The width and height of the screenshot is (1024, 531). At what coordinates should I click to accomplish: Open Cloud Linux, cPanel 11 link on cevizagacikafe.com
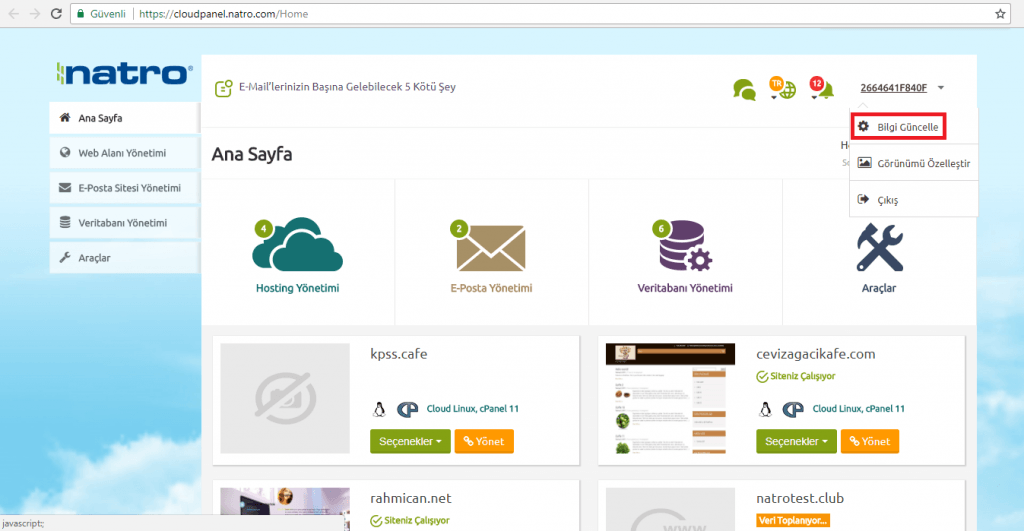point(859,409)
